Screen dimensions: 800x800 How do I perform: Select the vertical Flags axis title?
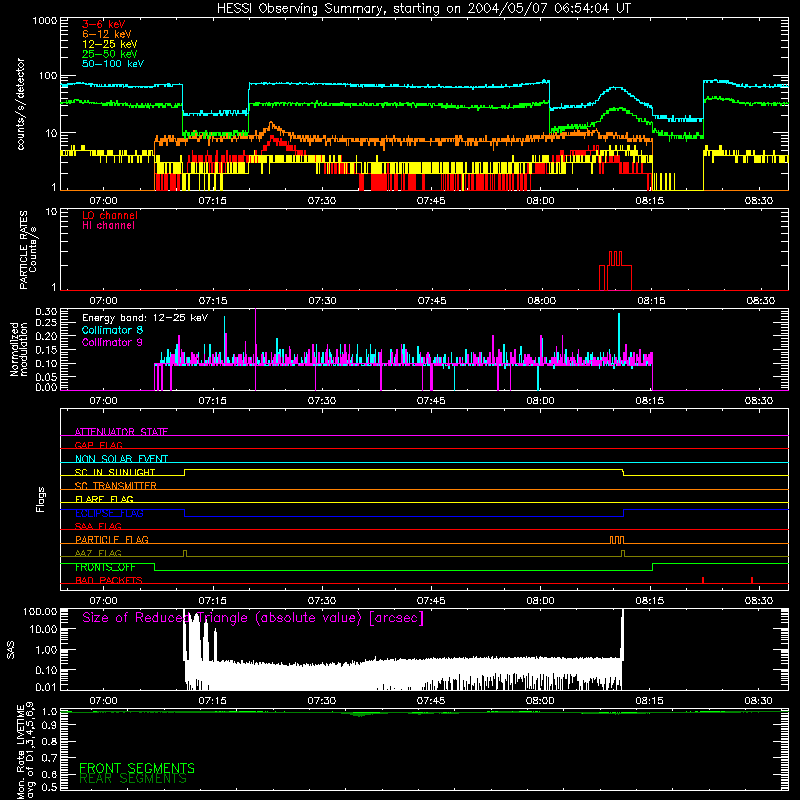click(x=40, y=499)
